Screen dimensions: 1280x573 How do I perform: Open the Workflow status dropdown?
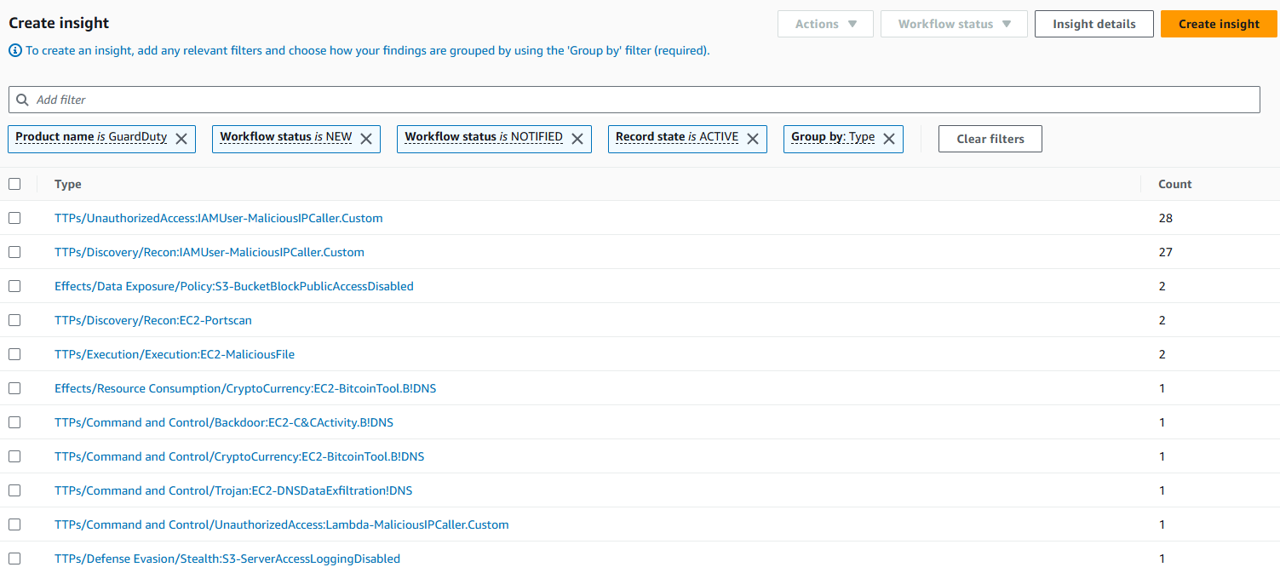pos(954,24)
